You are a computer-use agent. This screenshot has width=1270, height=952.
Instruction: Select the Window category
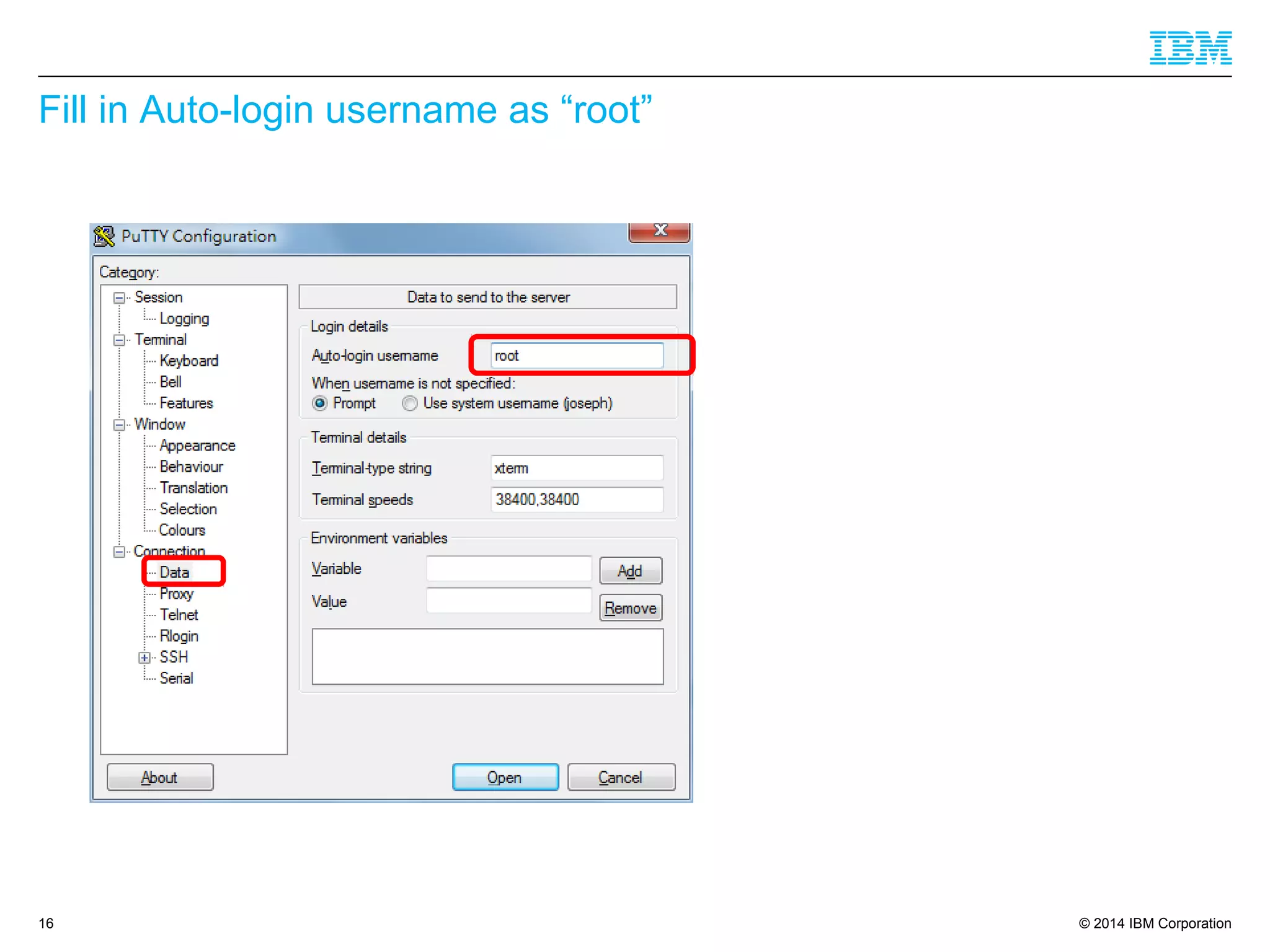160,425
